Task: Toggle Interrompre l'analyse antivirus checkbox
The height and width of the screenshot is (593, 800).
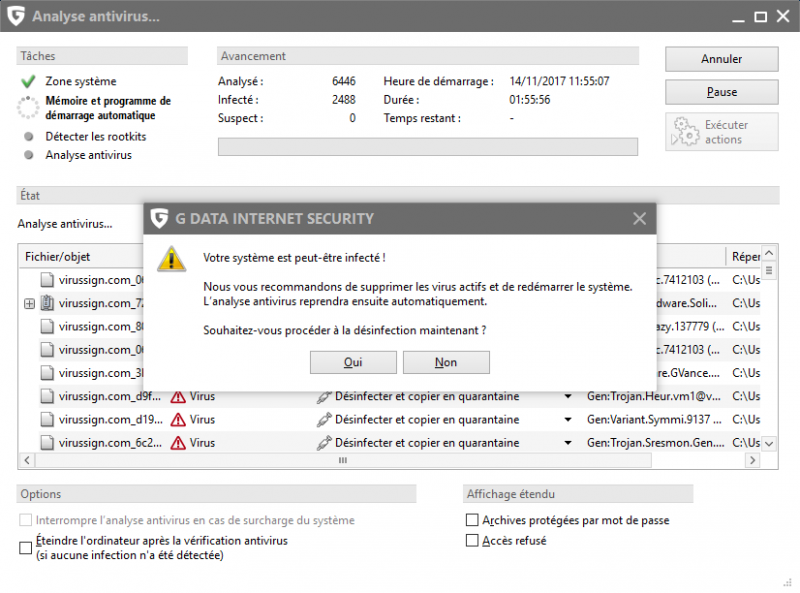Action: coord(26,520)
